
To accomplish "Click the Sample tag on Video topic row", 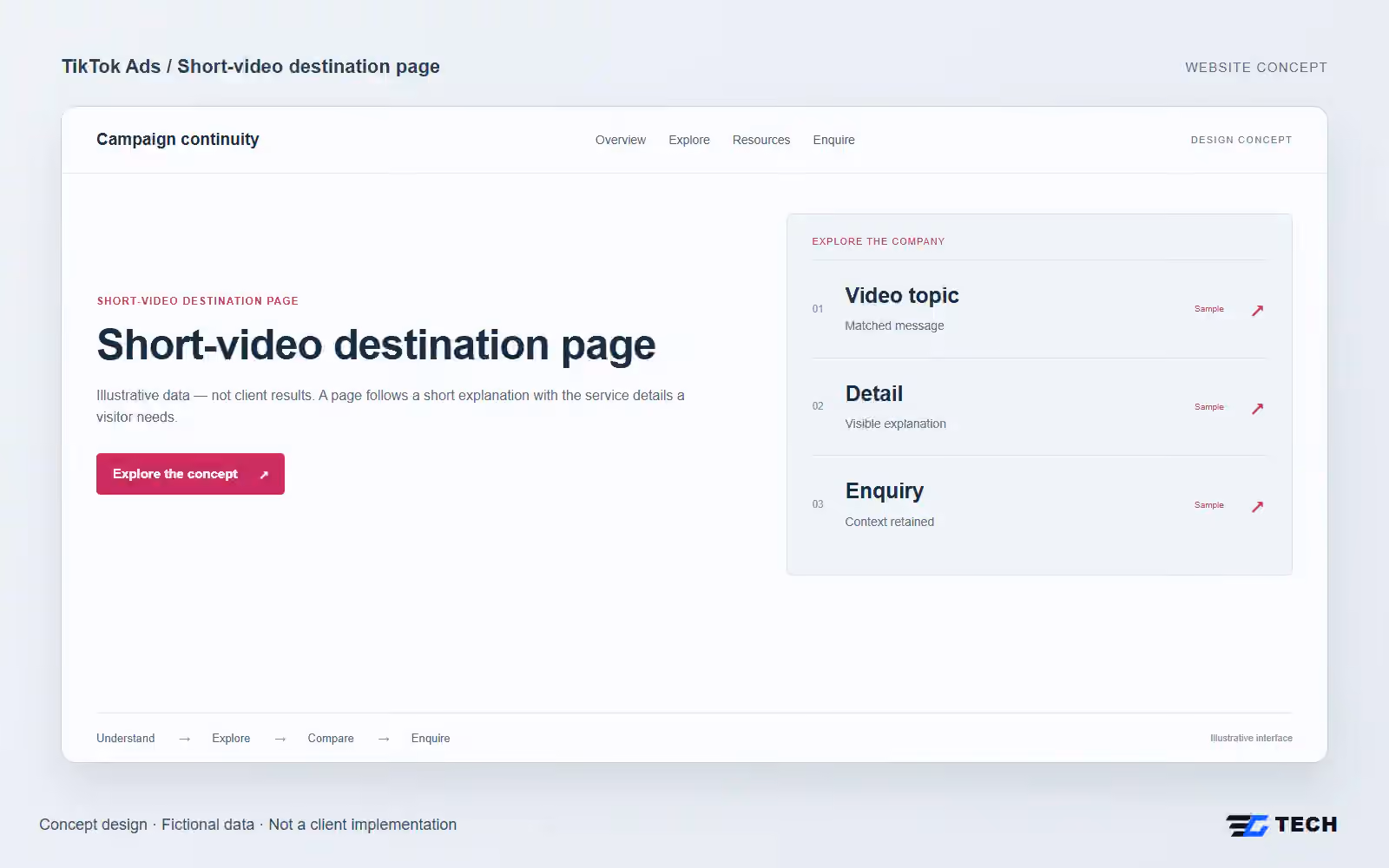I will coord(1208,309).
